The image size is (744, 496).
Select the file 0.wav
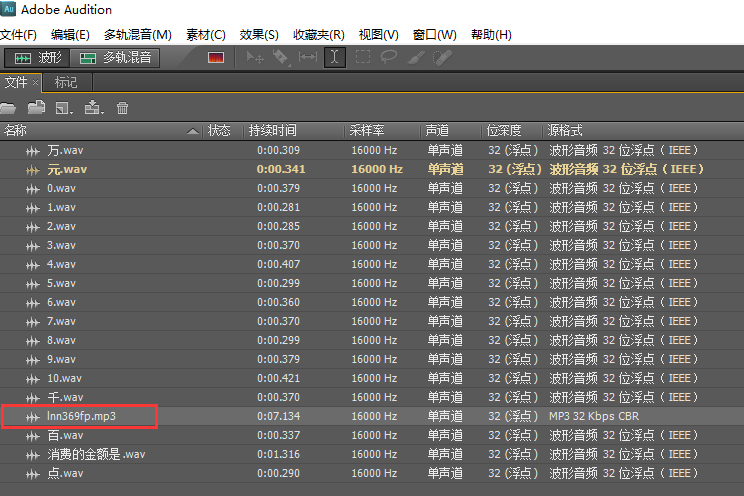click(x=372, y=188)
